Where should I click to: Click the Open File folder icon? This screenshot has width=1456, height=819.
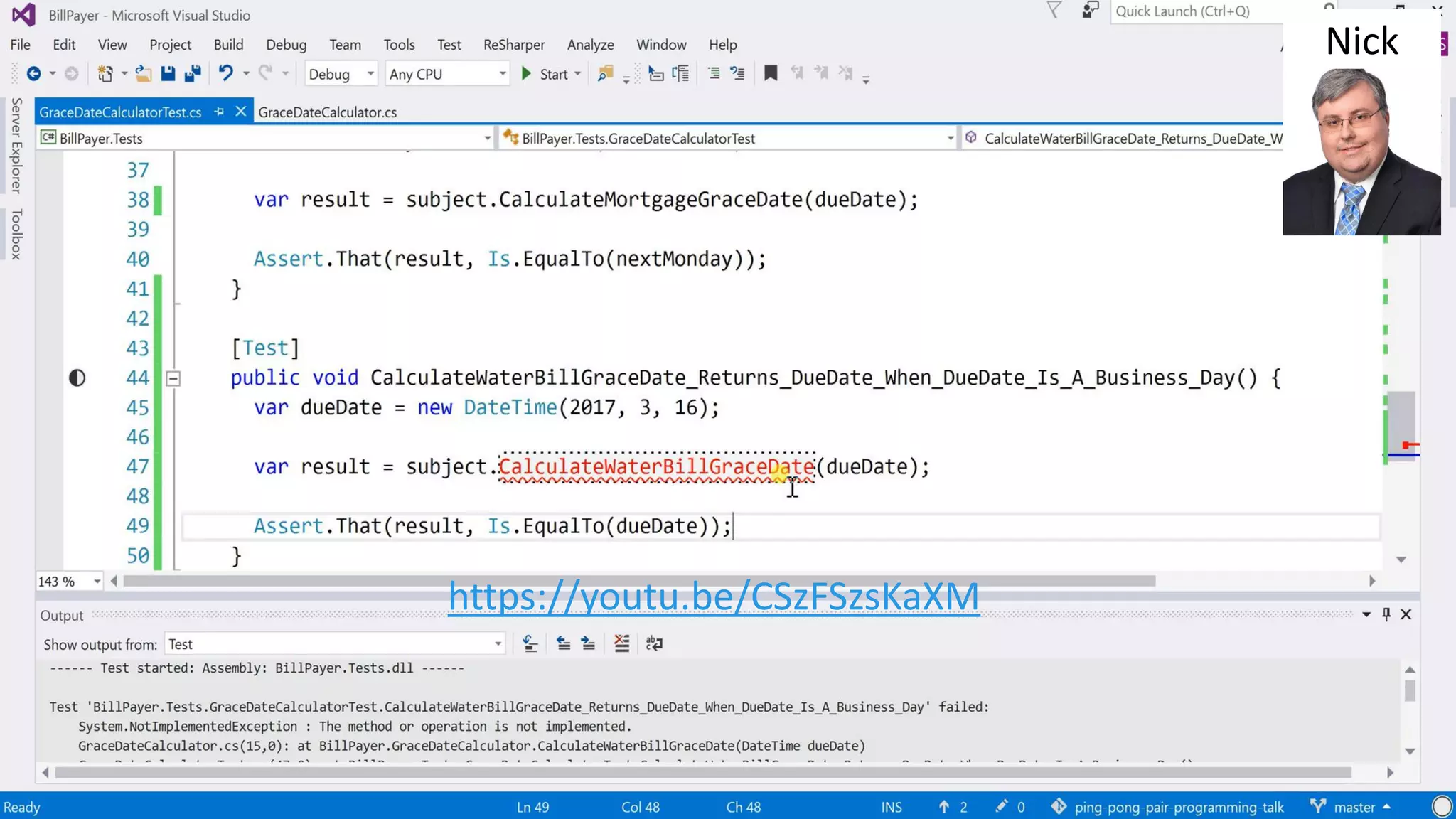[x=144, y=74]
